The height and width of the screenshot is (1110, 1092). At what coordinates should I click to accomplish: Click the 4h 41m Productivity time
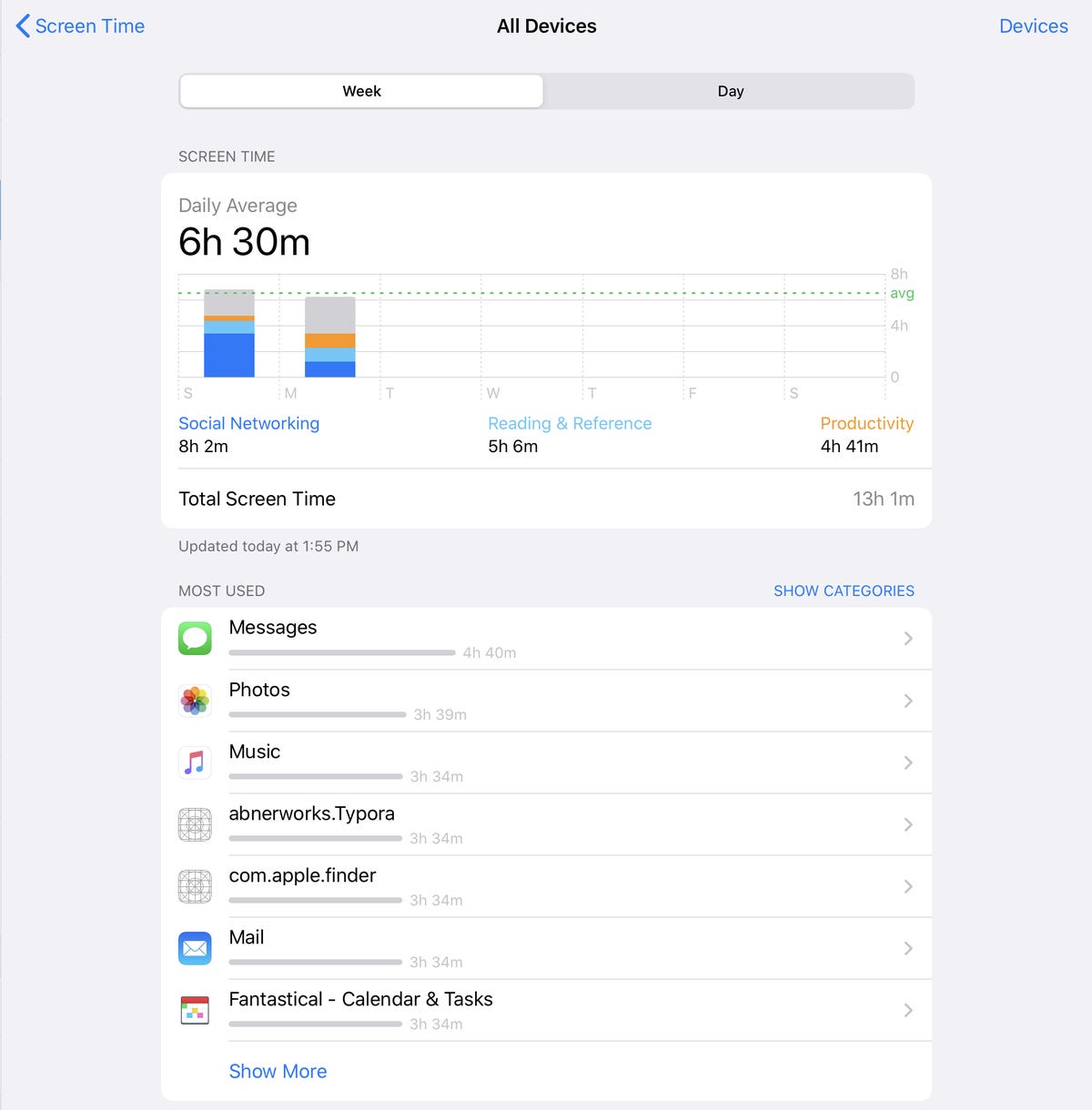[x=850, y=446]
